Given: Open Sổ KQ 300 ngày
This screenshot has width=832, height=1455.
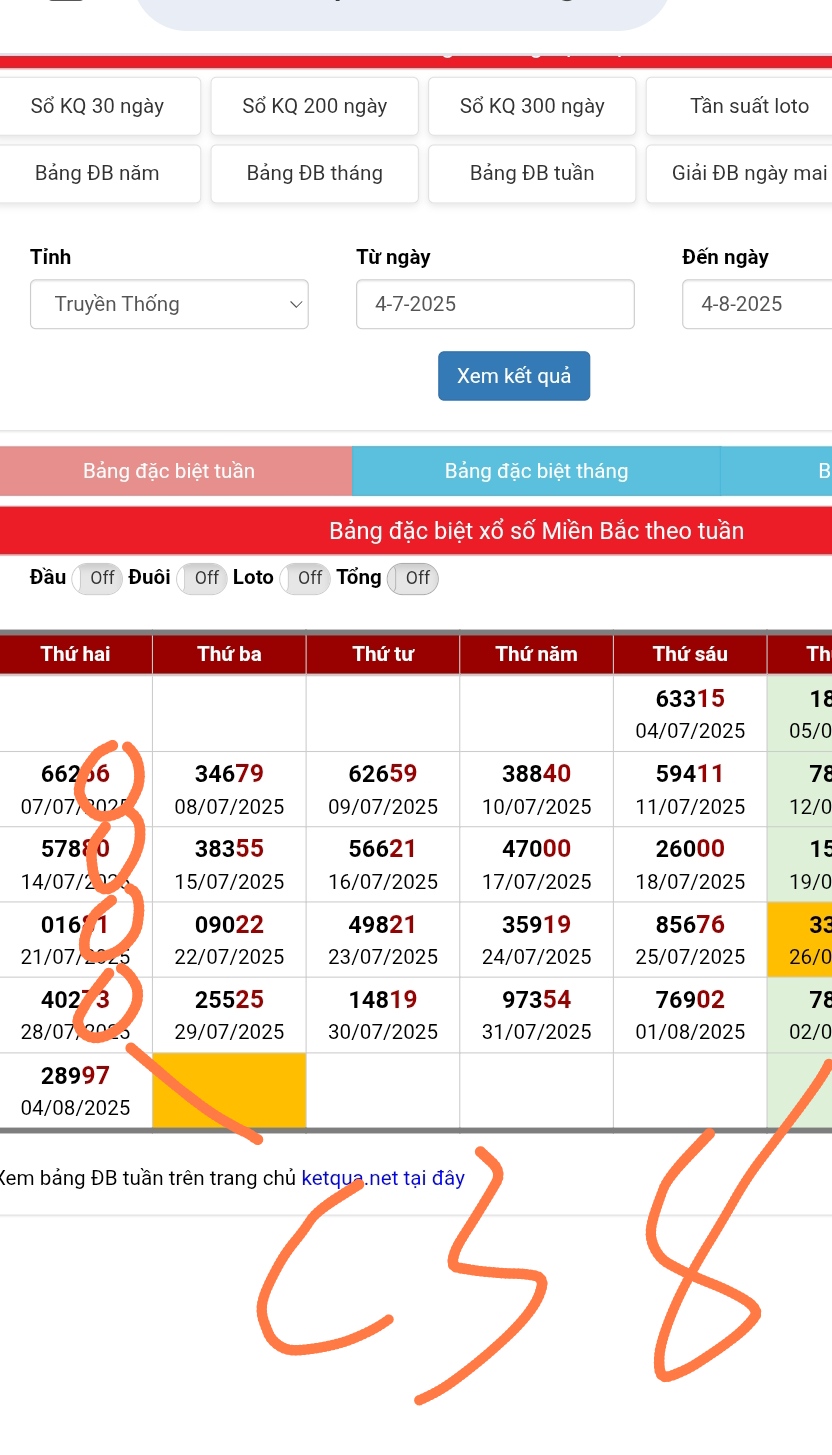Looking at the screenshot, I should tap(532, 106).
